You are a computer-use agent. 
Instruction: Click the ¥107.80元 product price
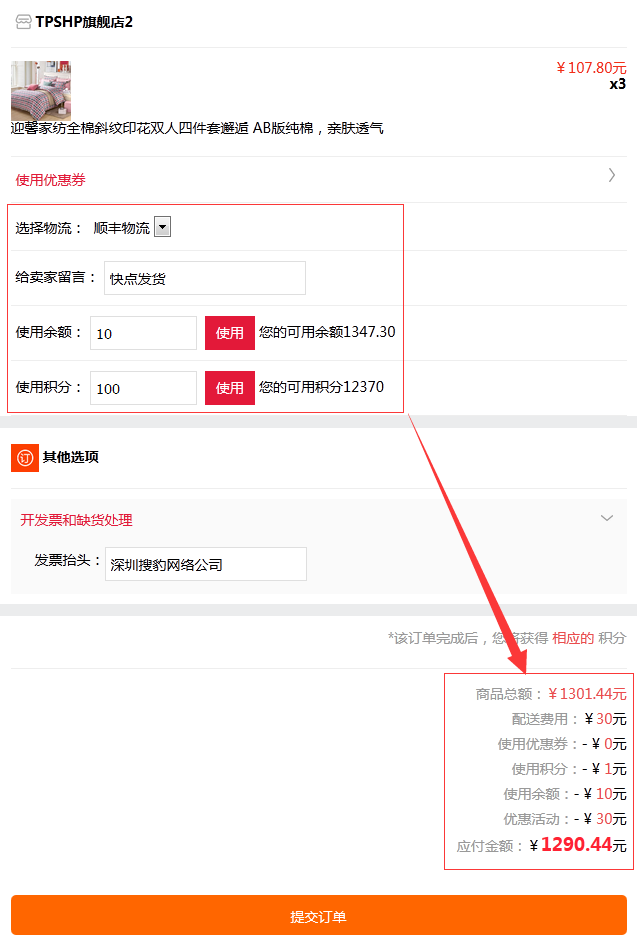[591, 68]
